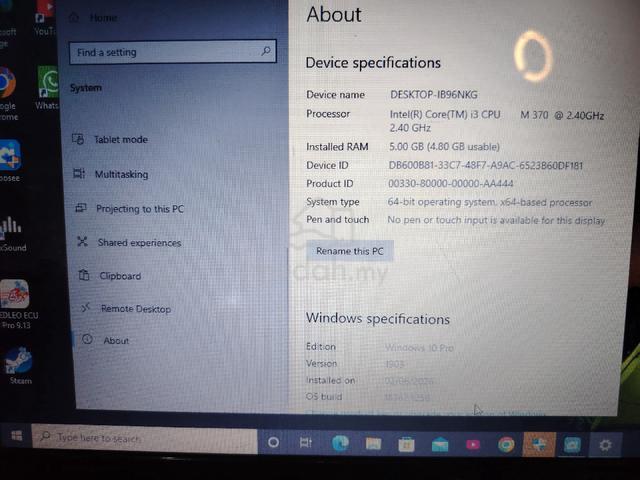Open Mail app from the taskbar

coord(440,444)
